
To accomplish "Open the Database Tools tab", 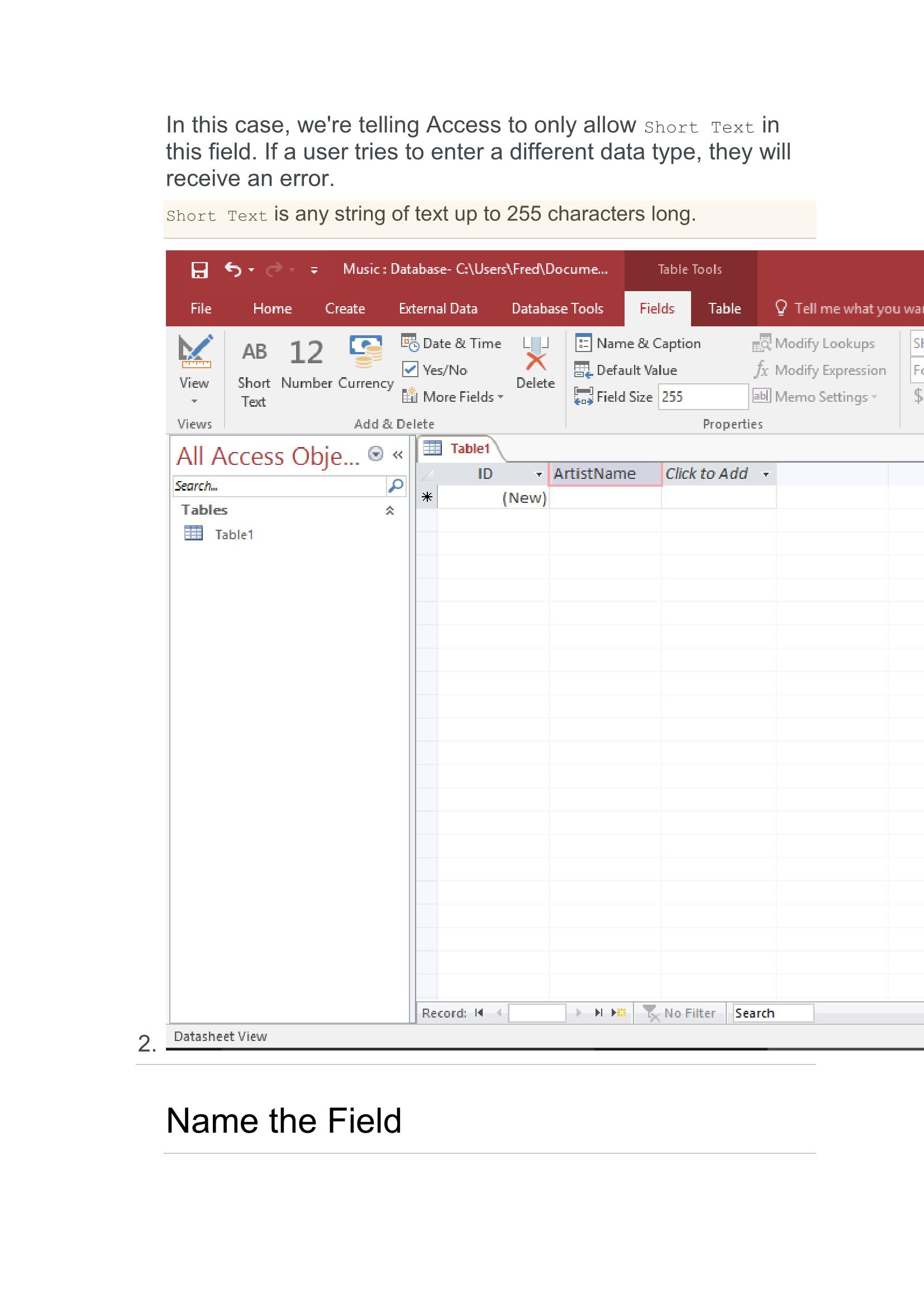I will pyautogui.click(x=557, y=308).
